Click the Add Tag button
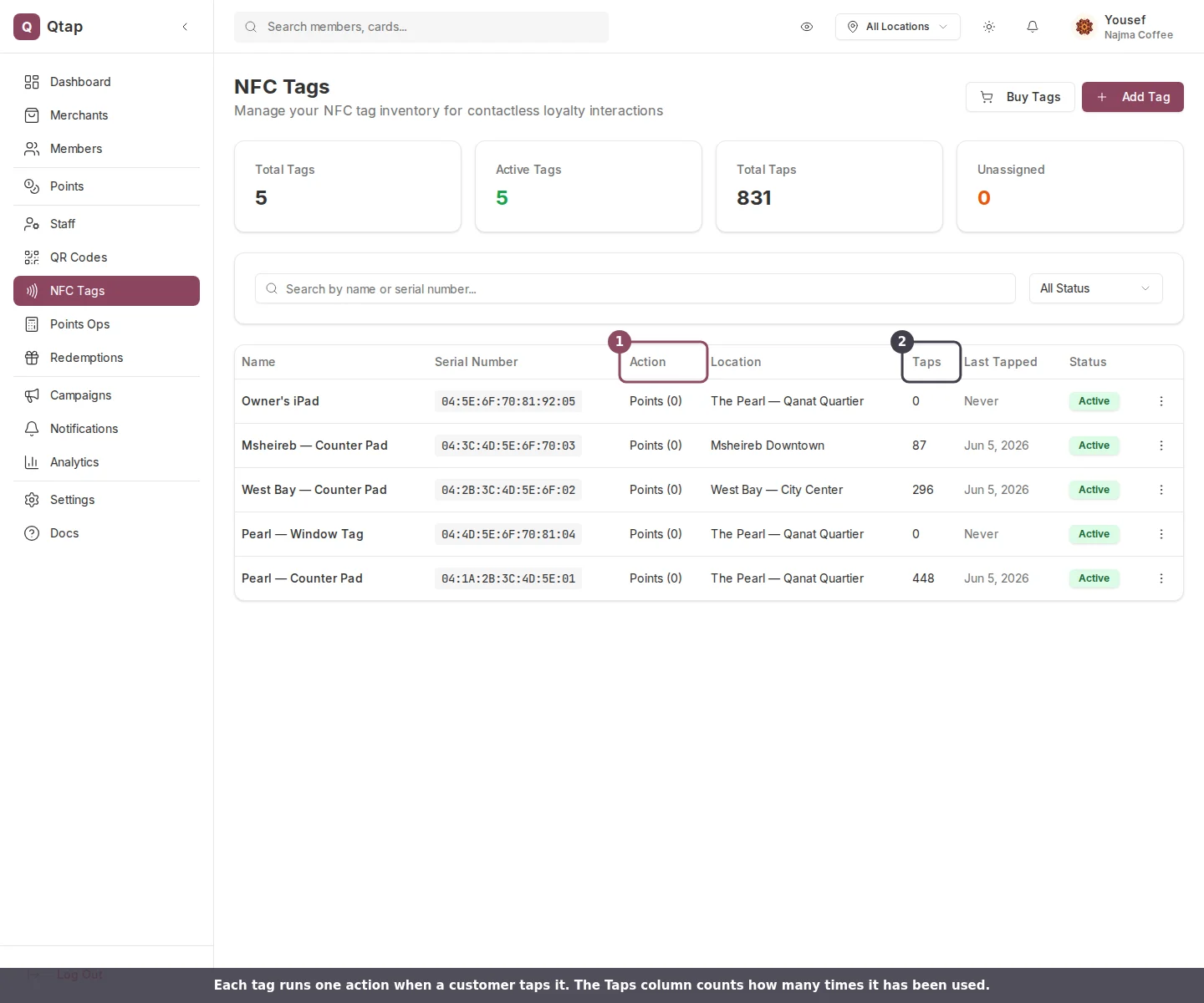This screenshot has height=1003, width=1204. (x=1133, y=97)
